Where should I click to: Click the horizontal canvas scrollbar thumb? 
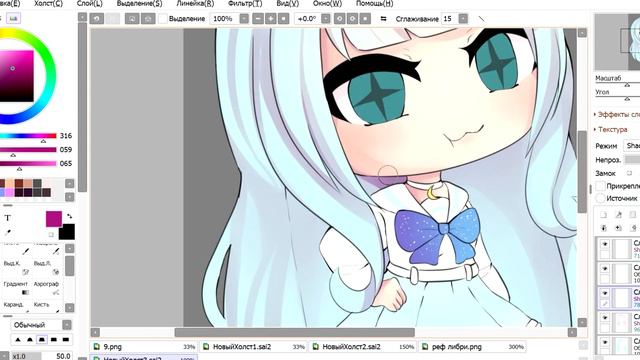click(x=294, y=333)
